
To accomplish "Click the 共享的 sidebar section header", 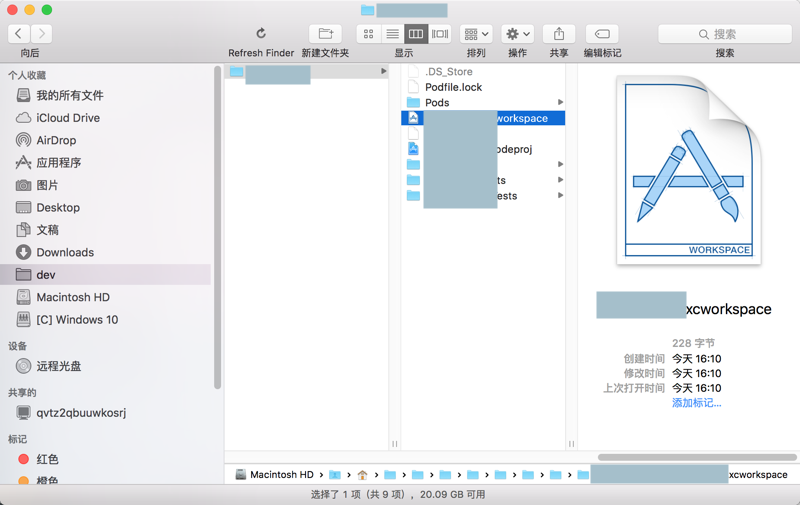I will 22,393.
